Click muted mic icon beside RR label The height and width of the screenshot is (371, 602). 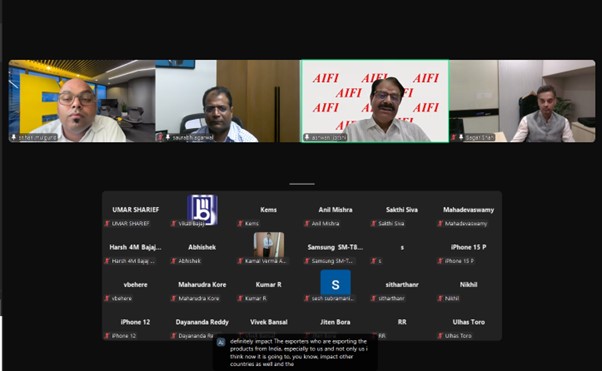coord(374,336)
